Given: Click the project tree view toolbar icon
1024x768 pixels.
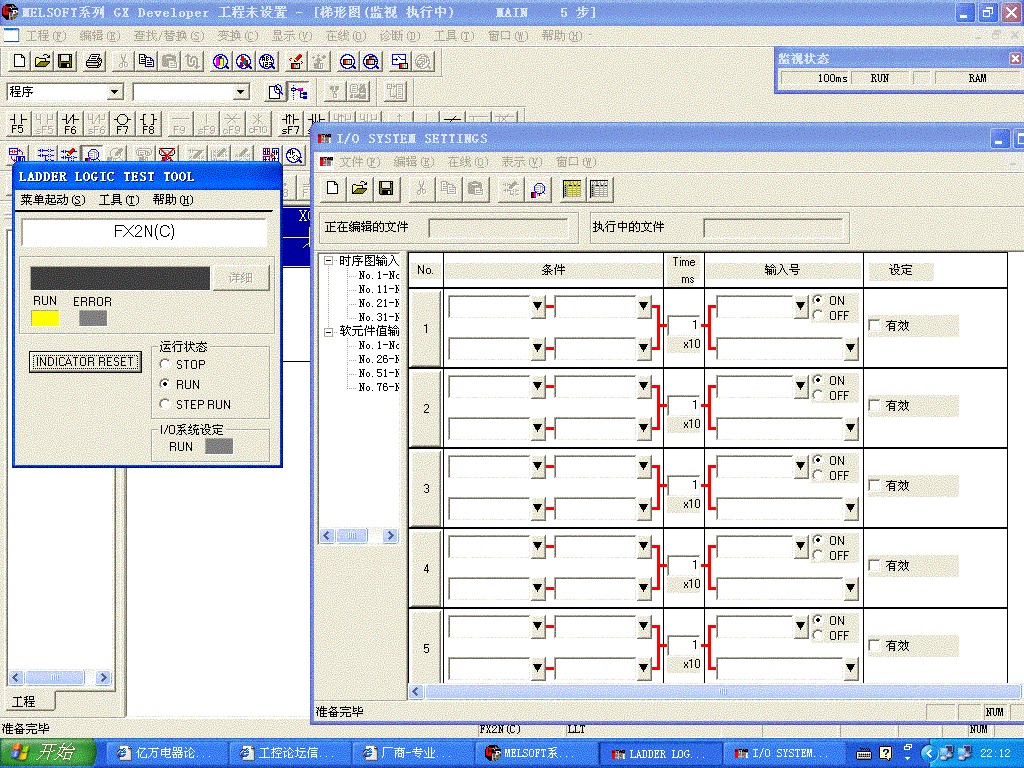Looking at the screenshot, I should pyautogui.click(x=299, y=91).
